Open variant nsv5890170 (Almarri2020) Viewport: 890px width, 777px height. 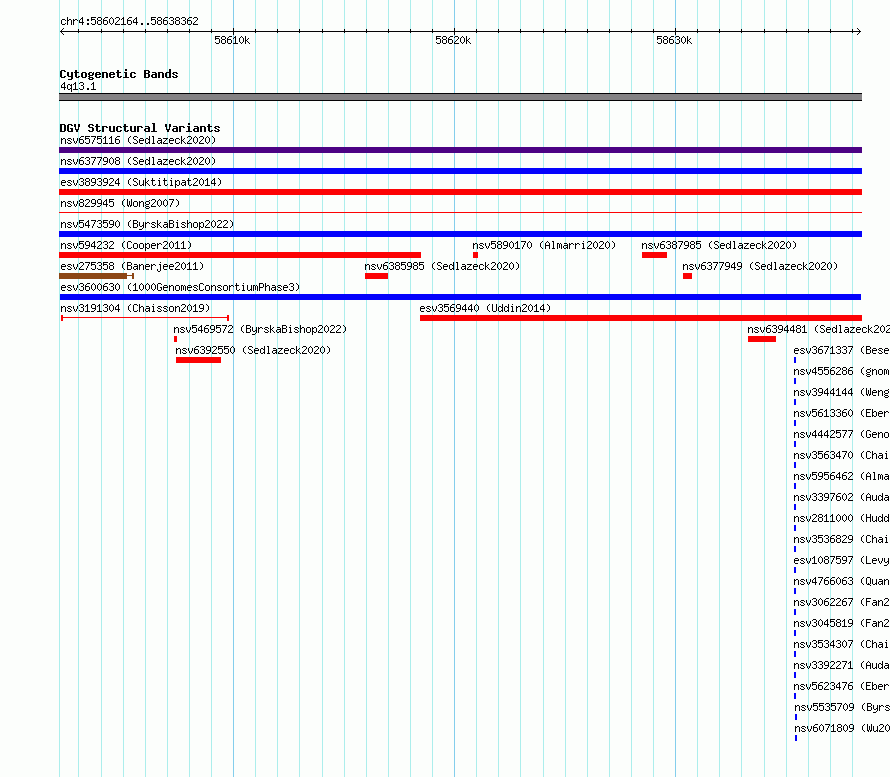point(544,245)
